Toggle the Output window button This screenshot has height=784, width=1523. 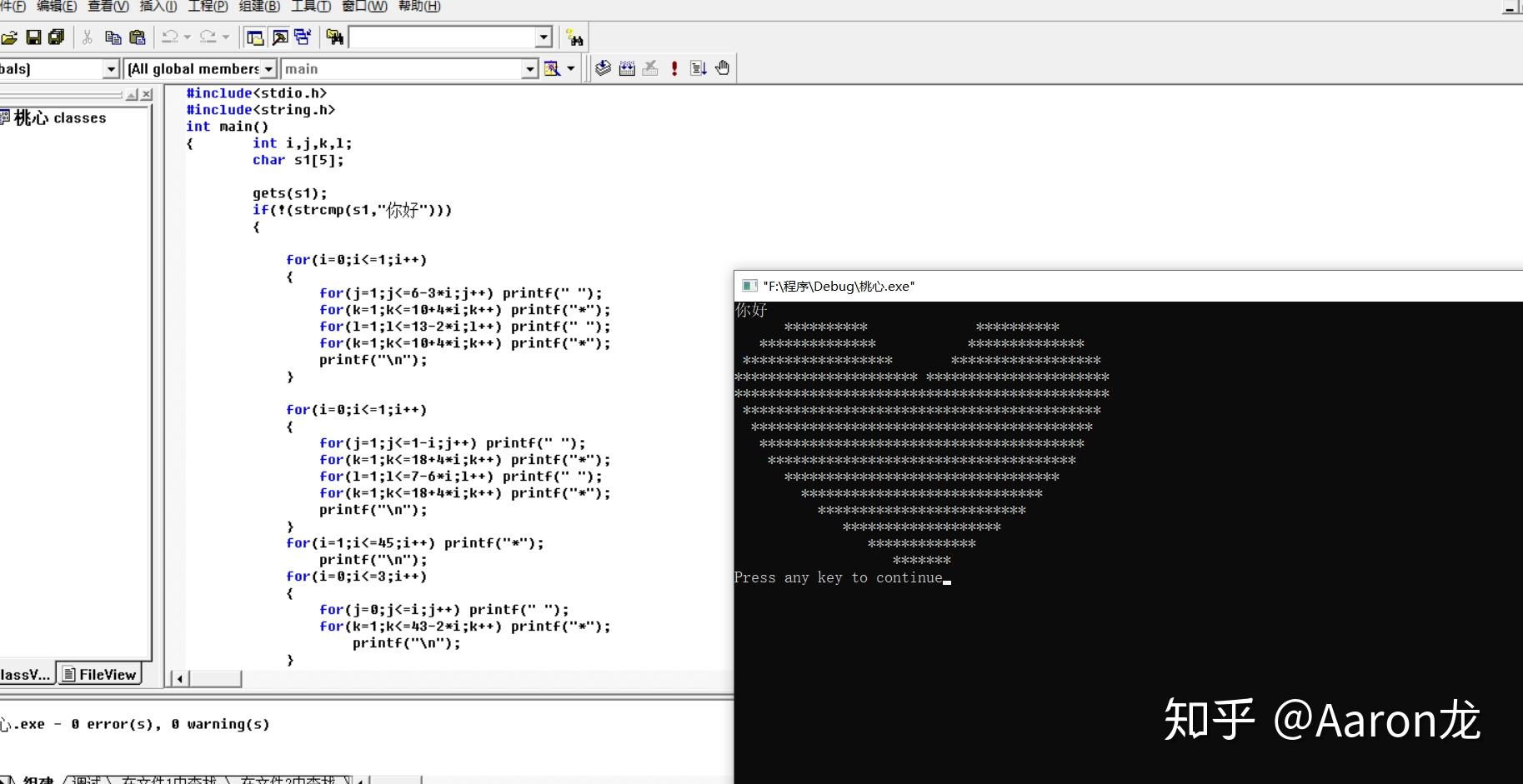click(280, 37)
